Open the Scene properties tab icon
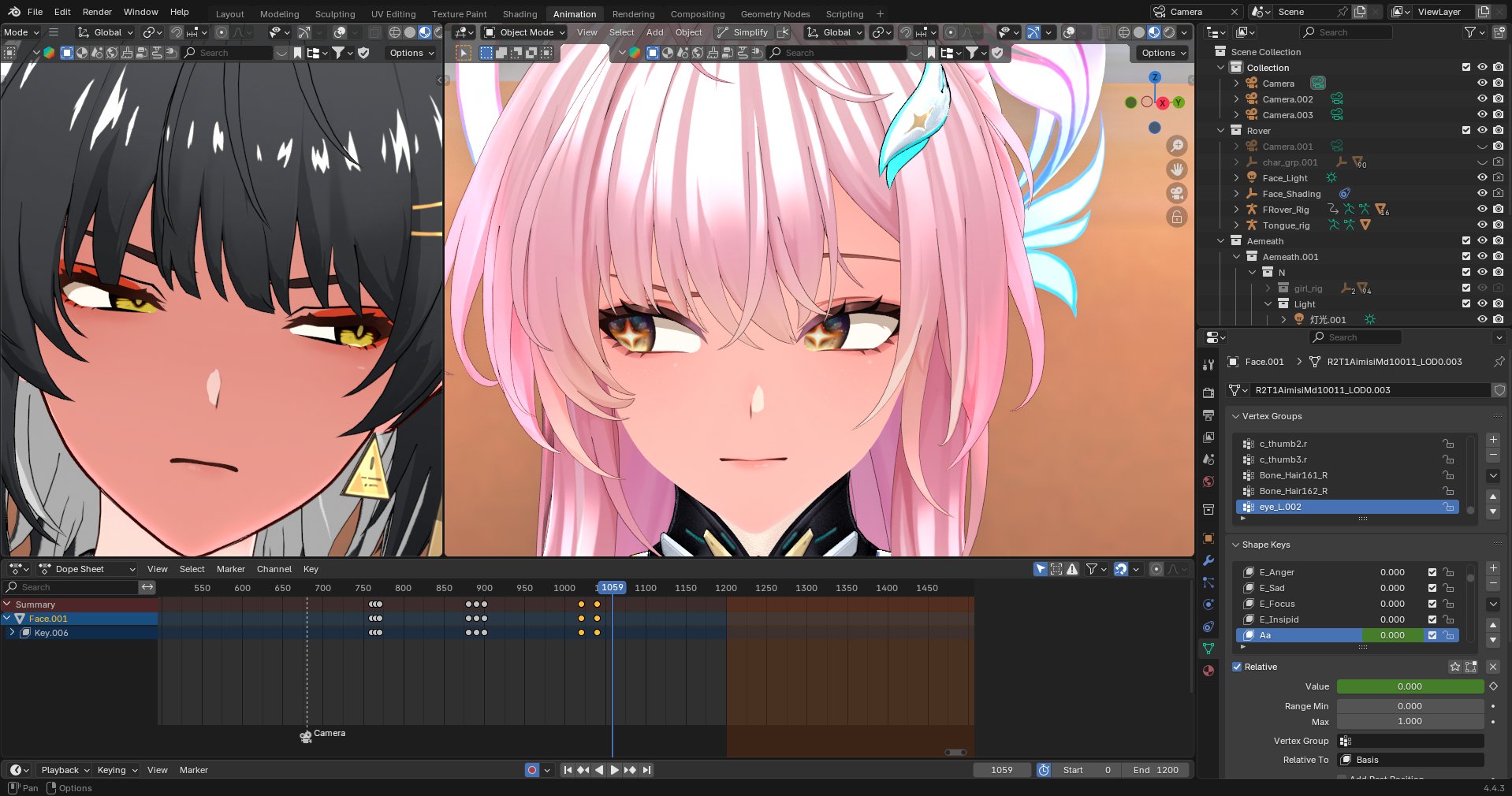This screenshot has height=796, width=1512. [x=1208, y=459]
